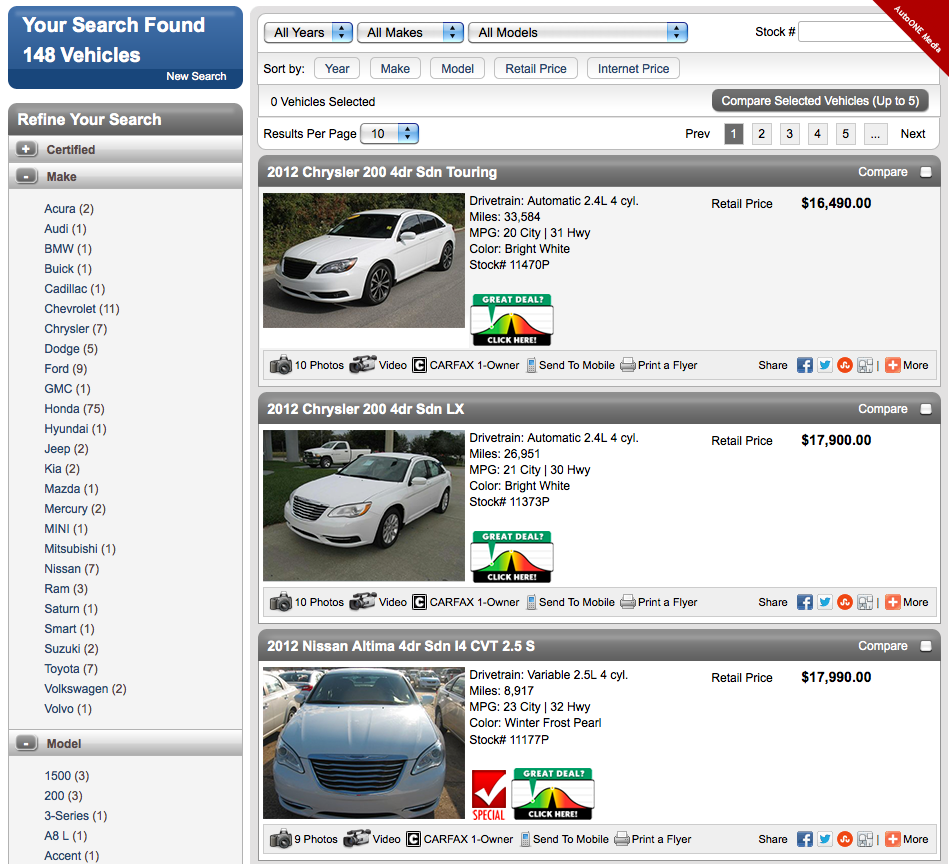Open 10 Photos camera icon for Chrysler 200 Touring
Image resolution: width=949 pixels, height=864 pixels.
pyautogui.click(x=281, y=365)
